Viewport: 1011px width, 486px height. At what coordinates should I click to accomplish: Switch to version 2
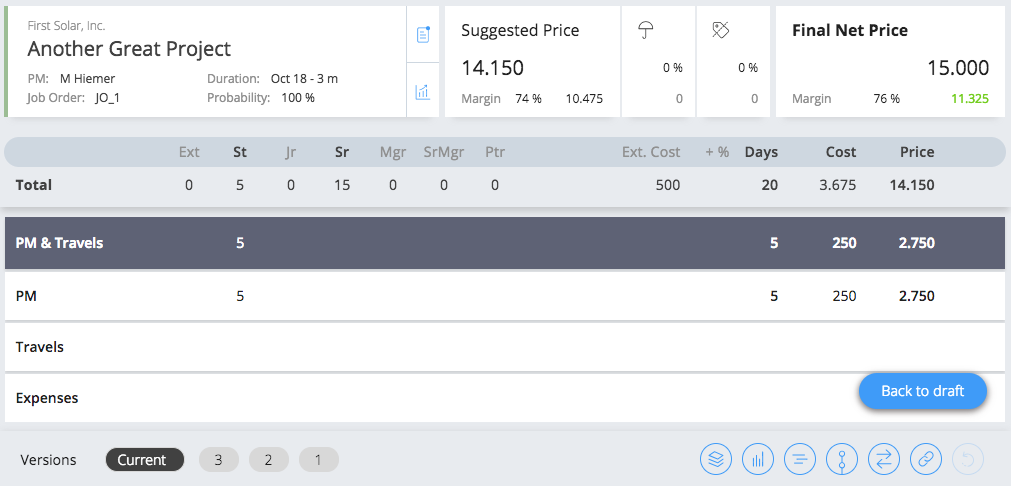pos(268,460)
